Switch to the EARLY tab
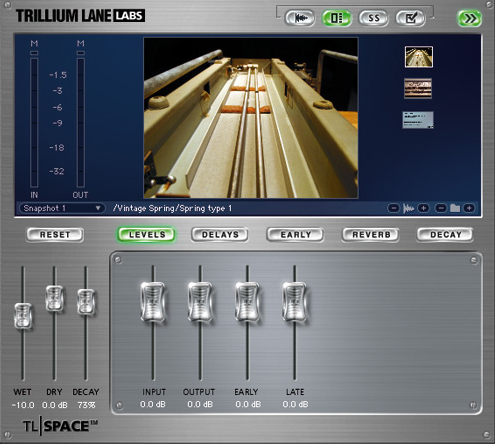Viewport: 495px width, 444px height. click(295, 235)
